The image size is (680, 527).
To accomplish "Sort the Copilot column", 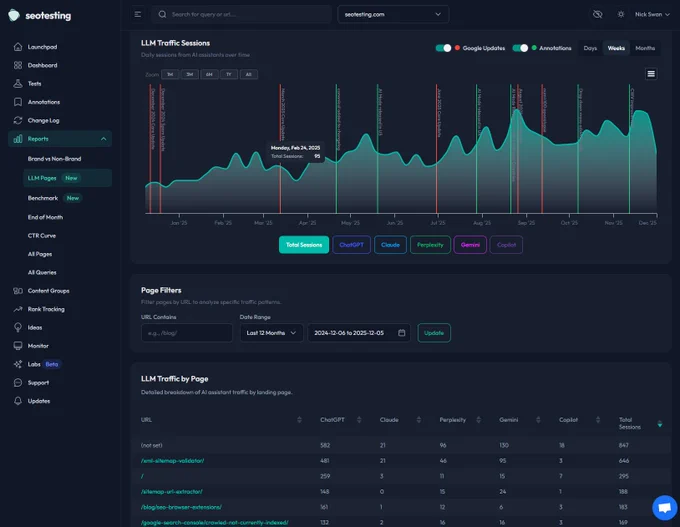I will 598,419.
